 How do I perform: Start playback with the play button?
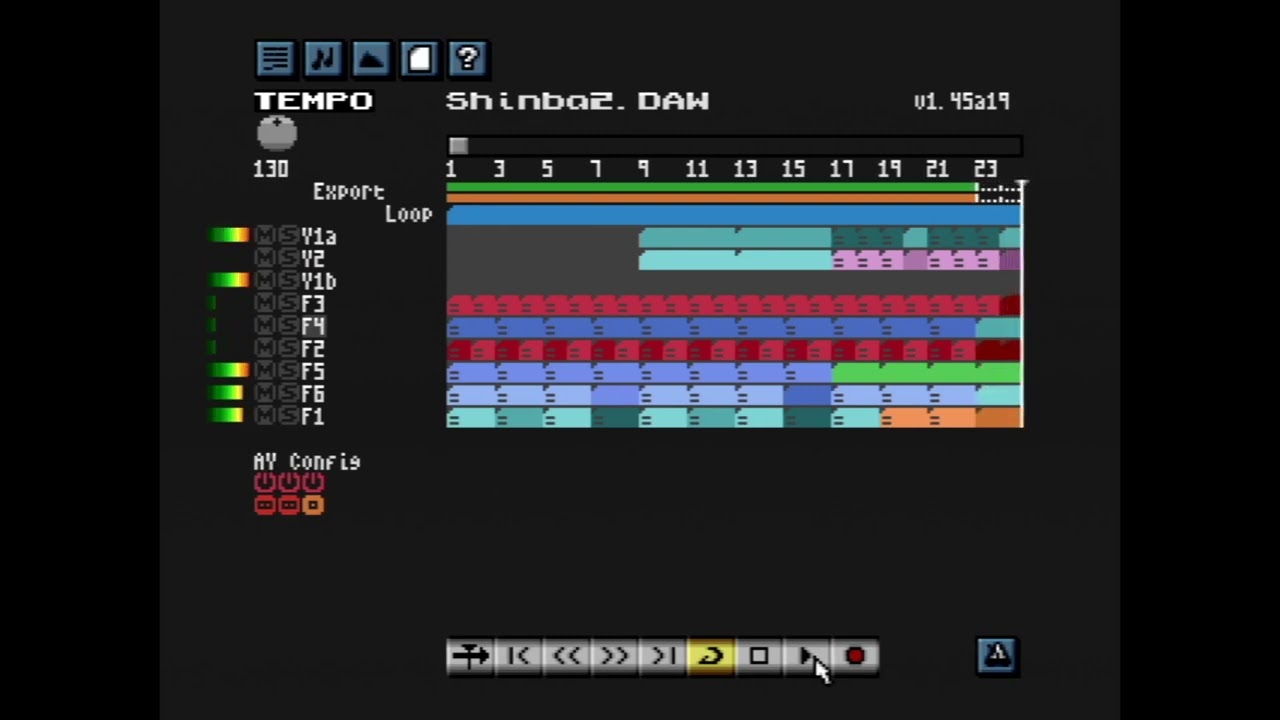point(806,656)
